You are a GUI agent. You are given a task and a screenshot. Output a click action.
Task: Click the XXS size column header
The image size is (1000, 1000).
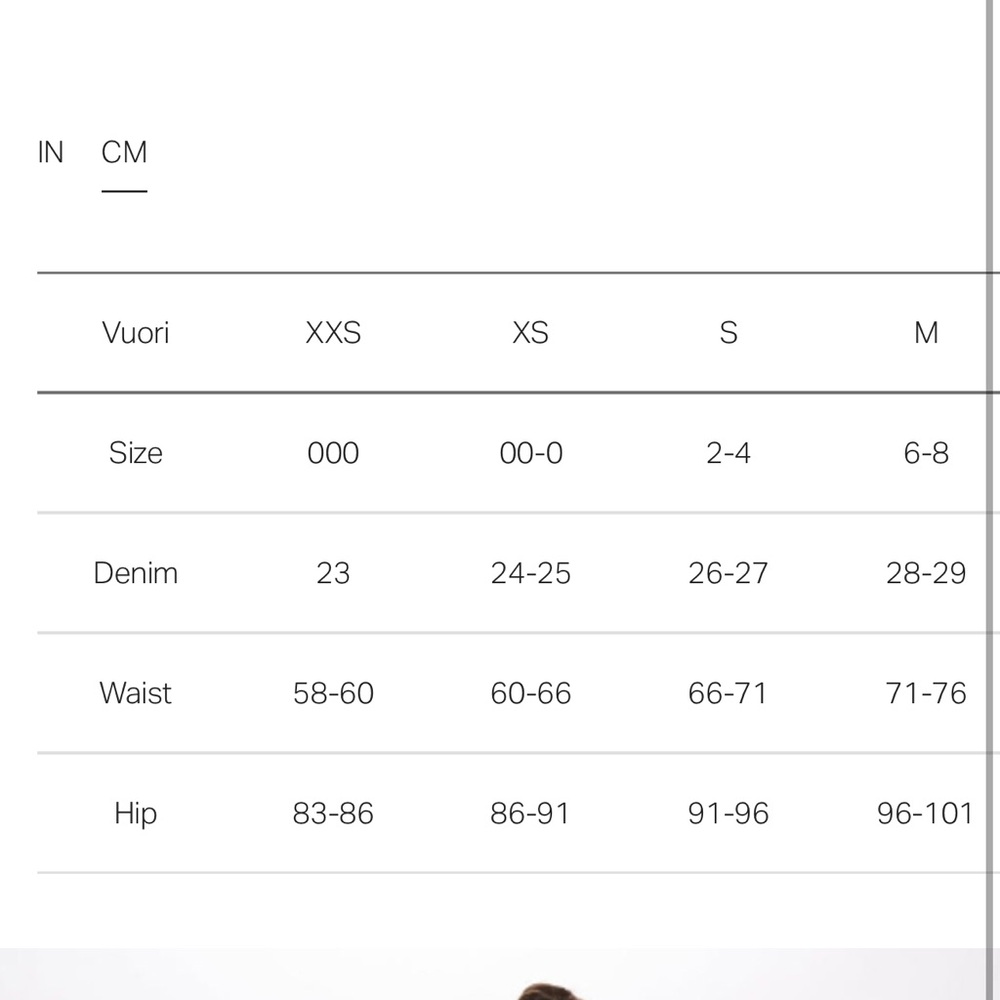(x=333, y=333)
